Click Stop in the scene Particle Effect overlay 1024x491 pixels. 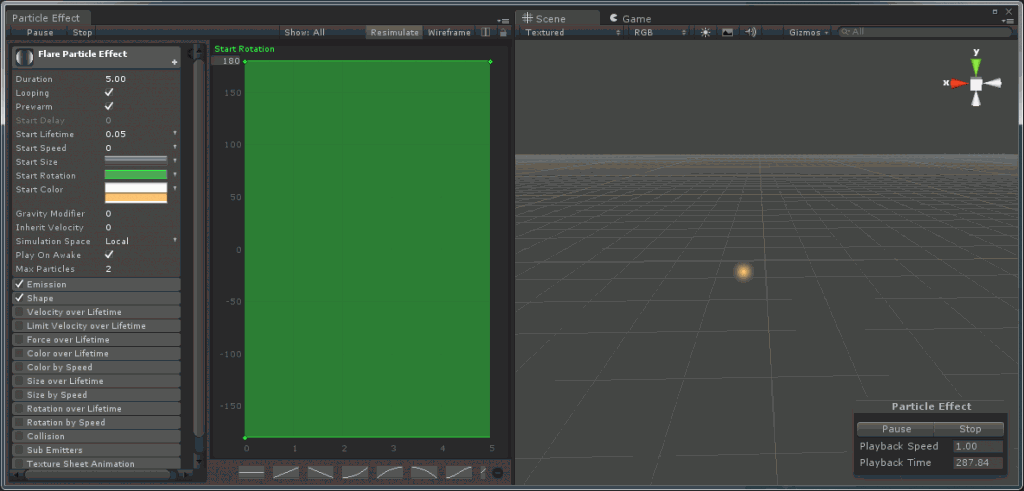tap(970, 429)
